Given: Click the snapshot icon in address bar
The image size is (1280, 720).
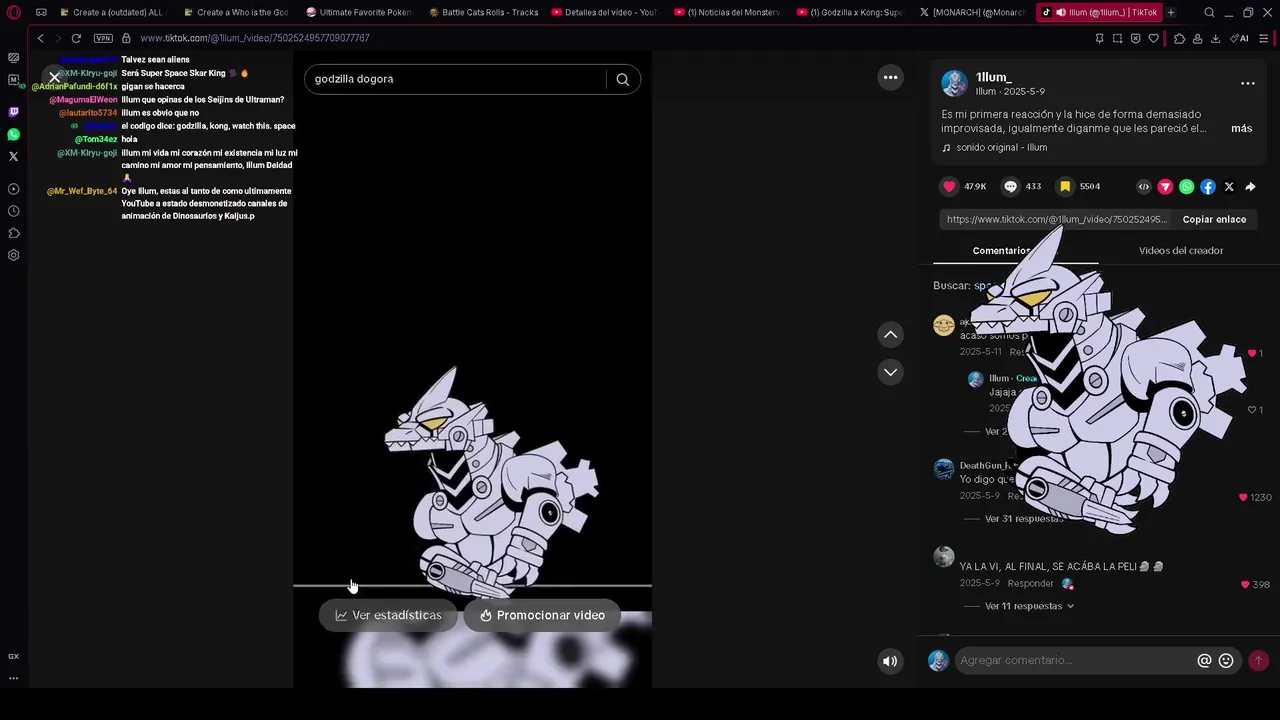Looking at the screenshot, I should [1117, 38].
